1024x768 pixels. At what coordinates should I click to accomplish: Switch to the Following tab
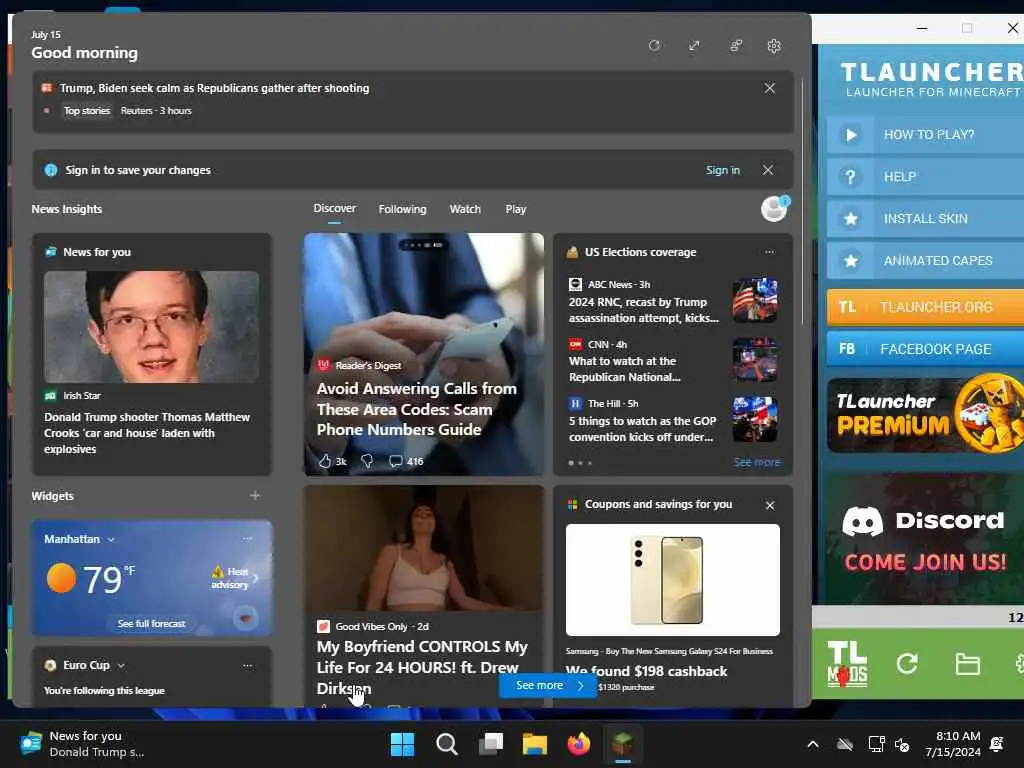(x=402, y=209)
